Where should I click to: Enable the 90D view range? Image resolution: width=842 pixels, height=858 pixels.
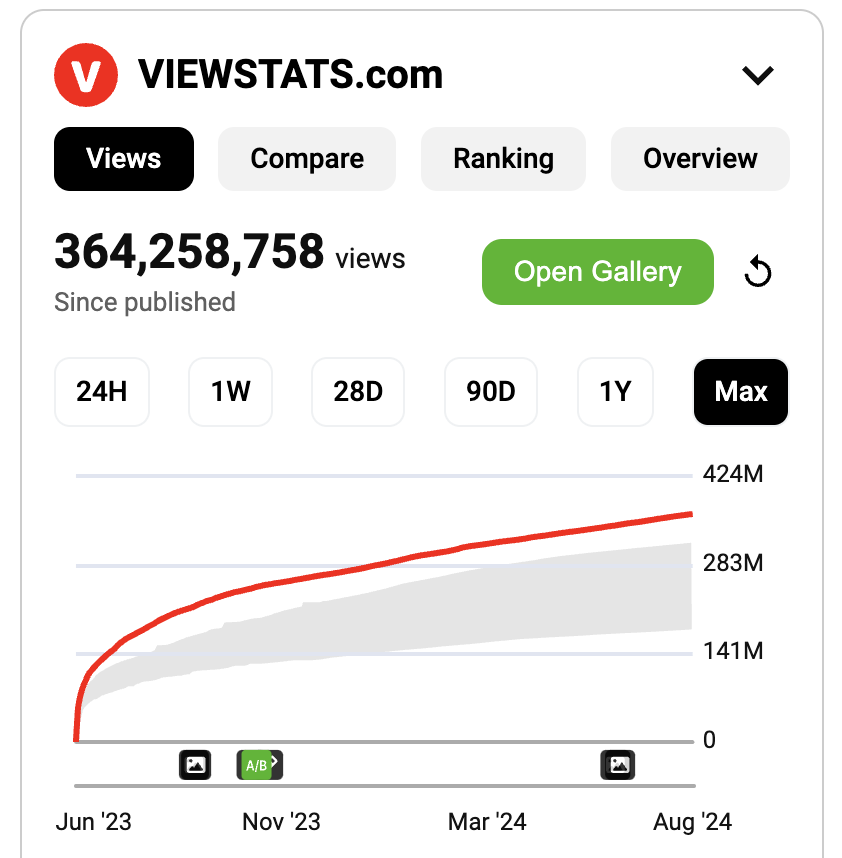tap(490, 392)
